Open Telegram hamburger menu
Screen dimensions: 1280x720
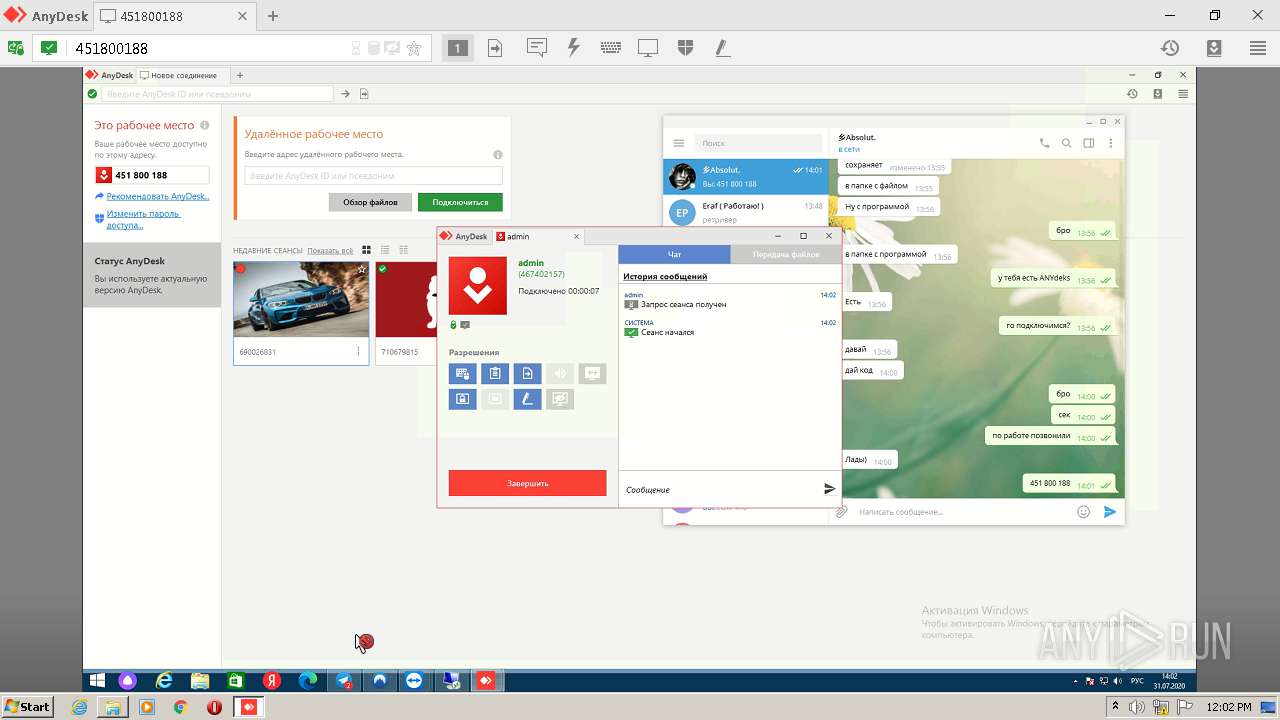(678, 143)
